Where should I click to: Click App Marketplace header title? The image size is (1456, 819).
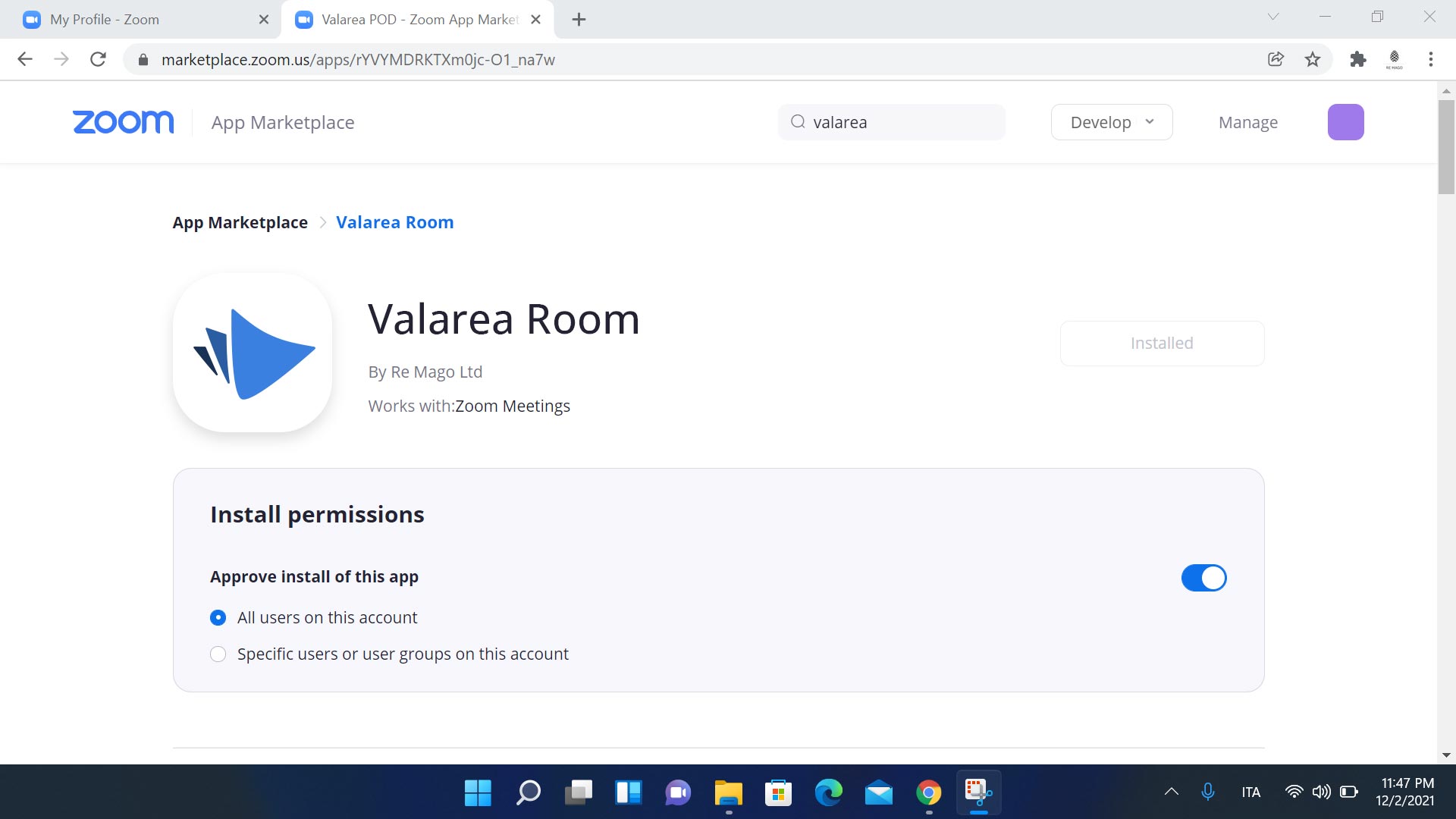pyautogui.click(x=282, y=122)
